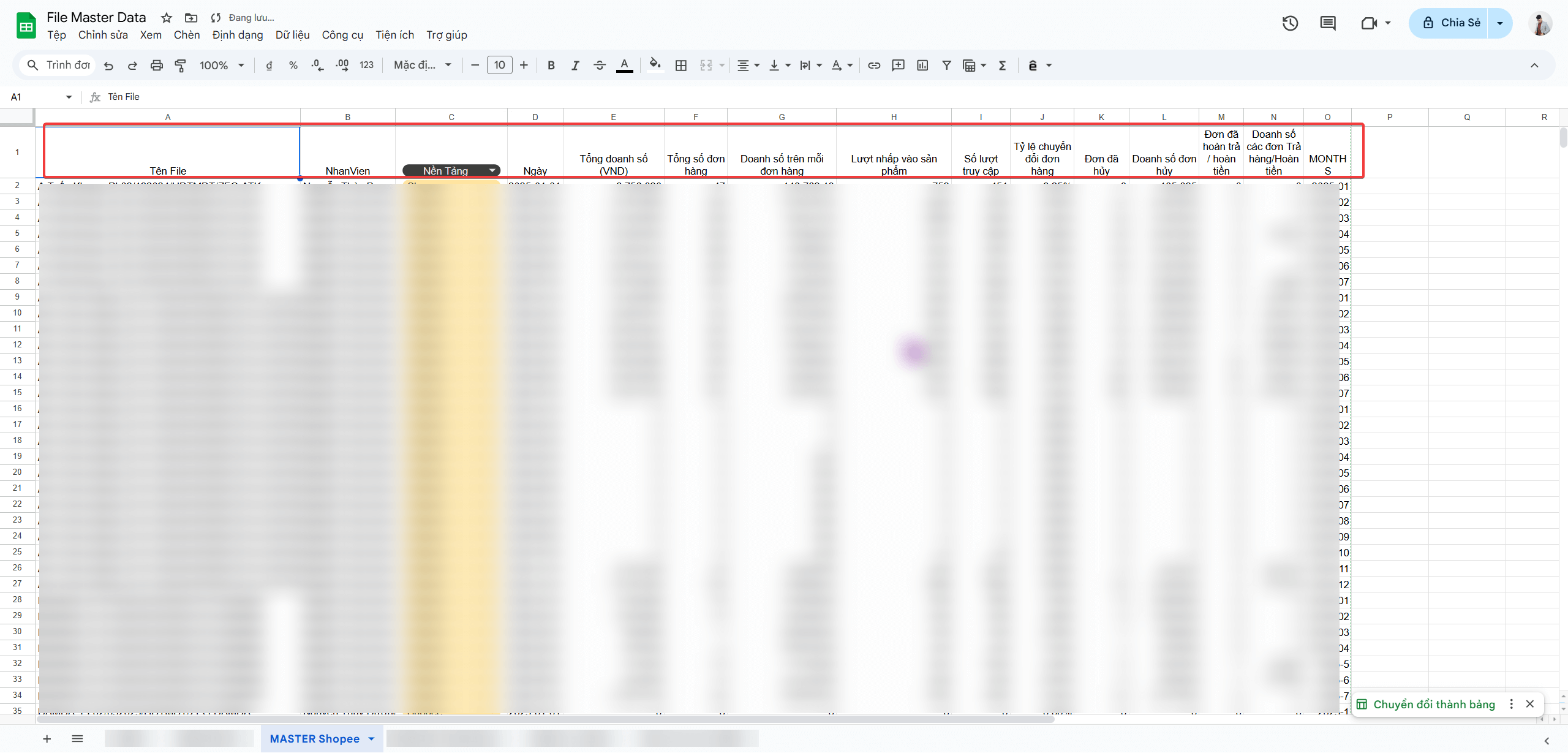Open comments panel icon
Image resolution: width=1568 pixels, height=753 pixels.
click(x=1327, y=23)
